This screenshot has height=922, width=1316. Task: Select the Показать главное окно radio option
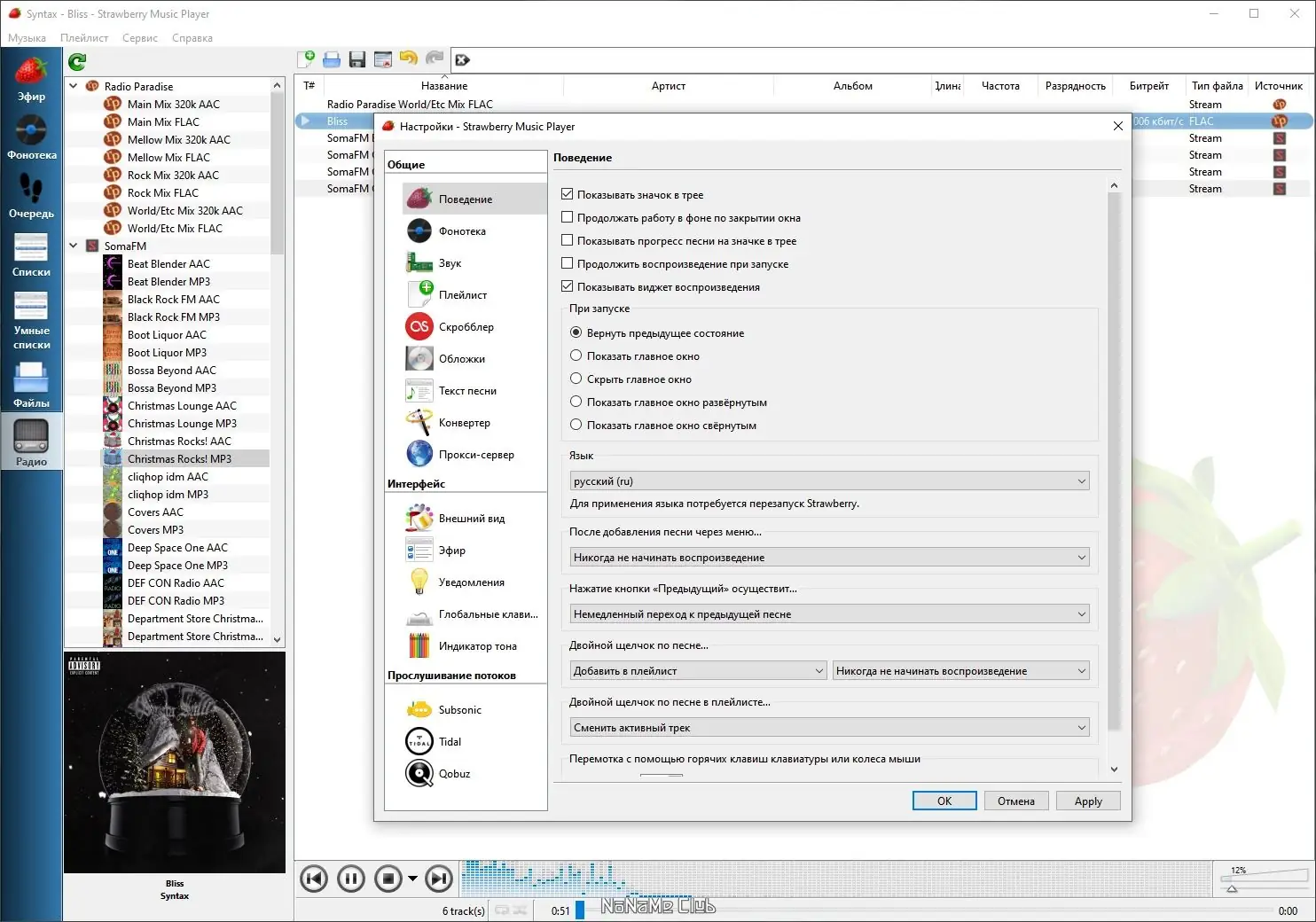pyautogui.click(x=576, y=356)
